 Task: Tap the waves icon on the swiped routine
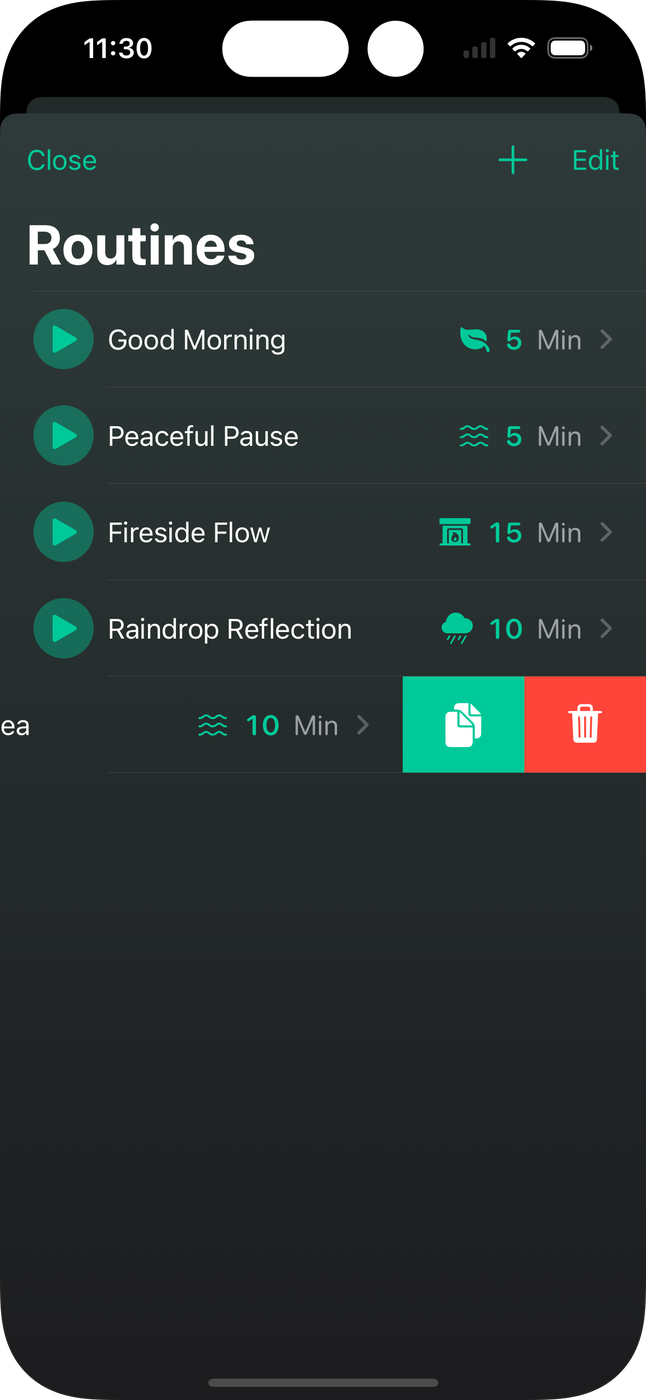(213, 725)
